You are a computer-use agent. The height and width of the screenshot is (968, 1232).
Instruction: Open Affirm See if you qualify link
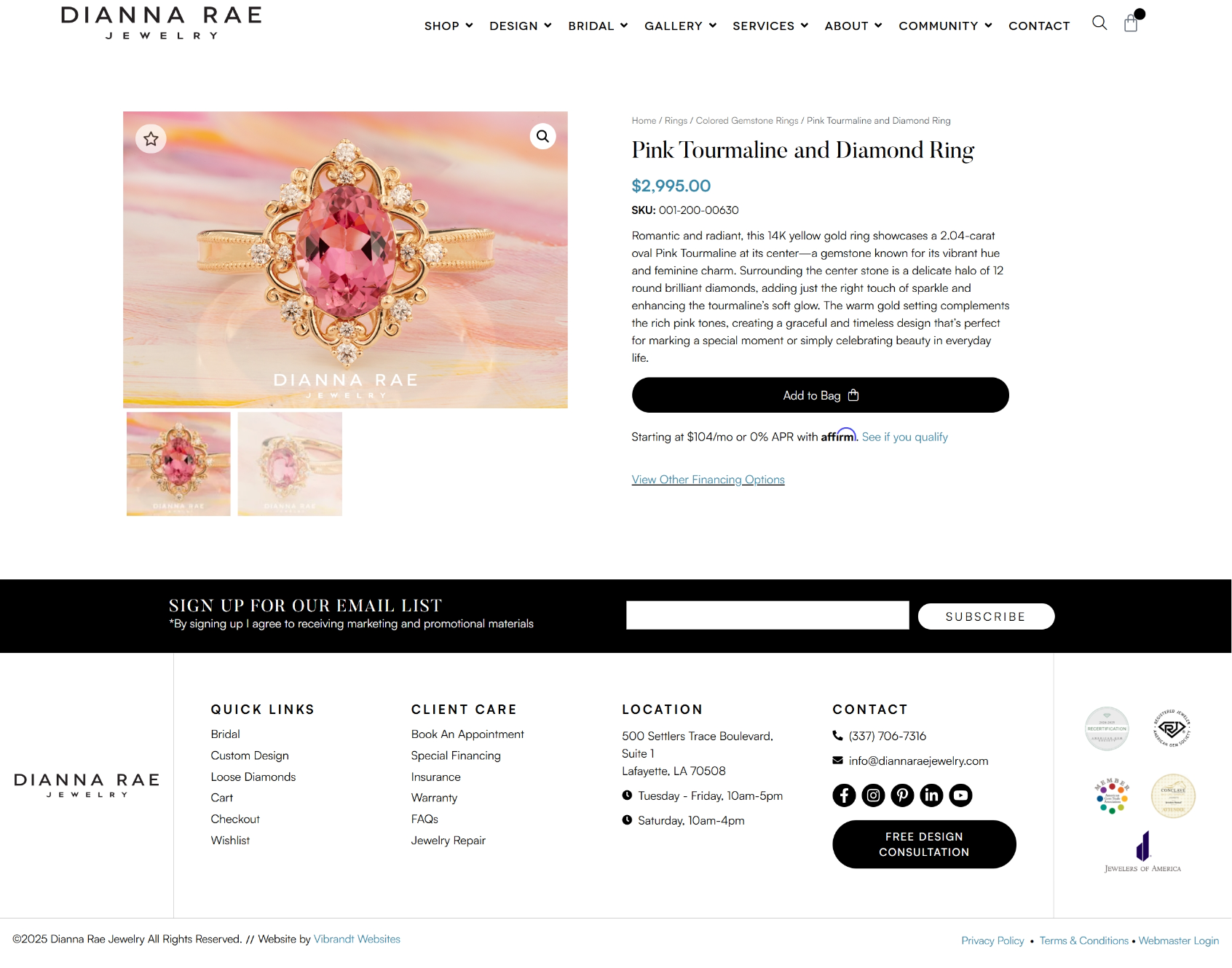point(904,437)
